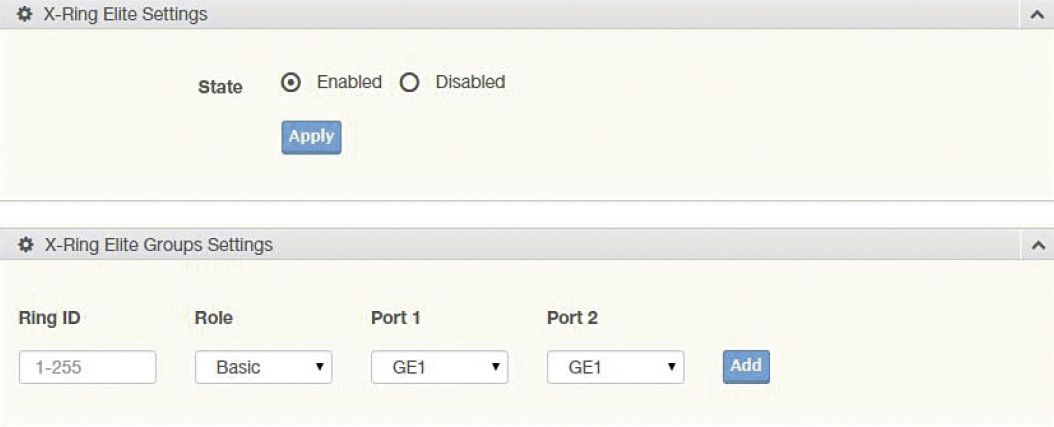1054x427 pixels.
Task: Click the Role dropdown arrow
Action: click(x=319, y=366)
